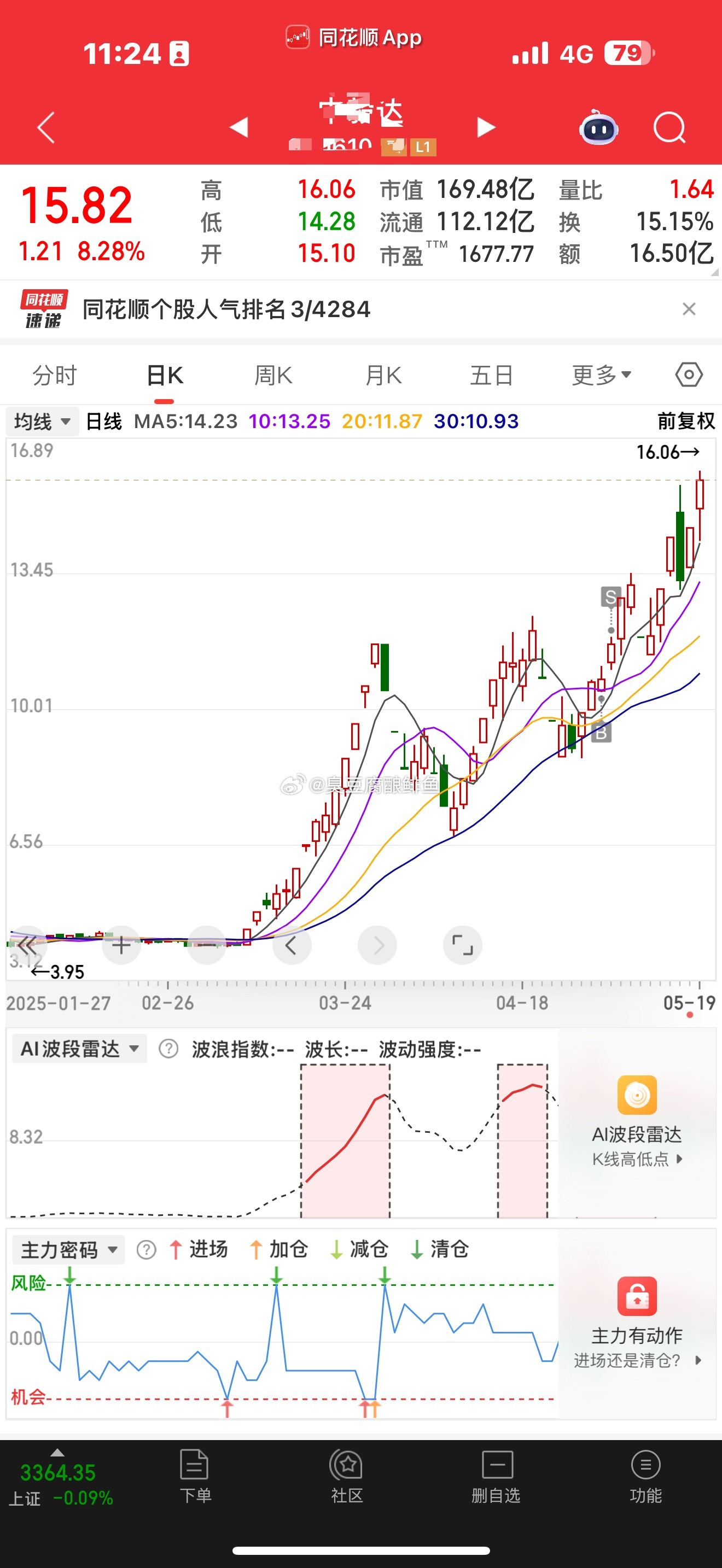The width and height of the screenshot is (722, 1568).
Task: Go to previous stock with left triangle
Action: (x=238, y=127)
